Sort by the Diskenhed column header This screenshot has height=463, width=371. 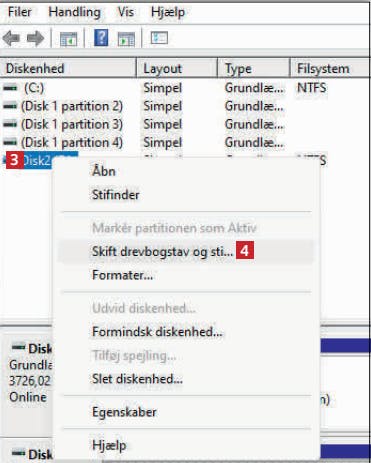(x=68, y=69)
